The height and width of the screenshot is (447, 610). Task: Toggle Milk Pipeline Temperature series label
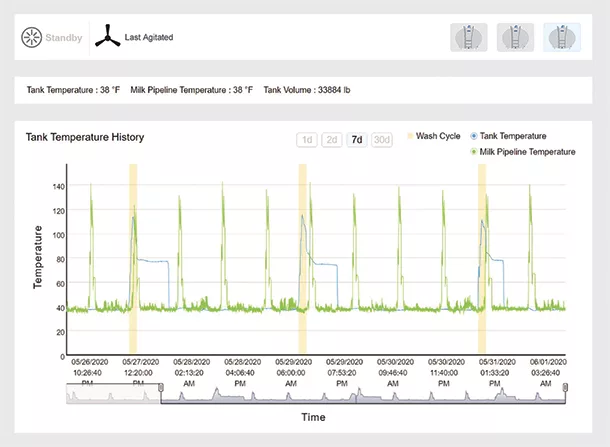click(x=527, y=152)
